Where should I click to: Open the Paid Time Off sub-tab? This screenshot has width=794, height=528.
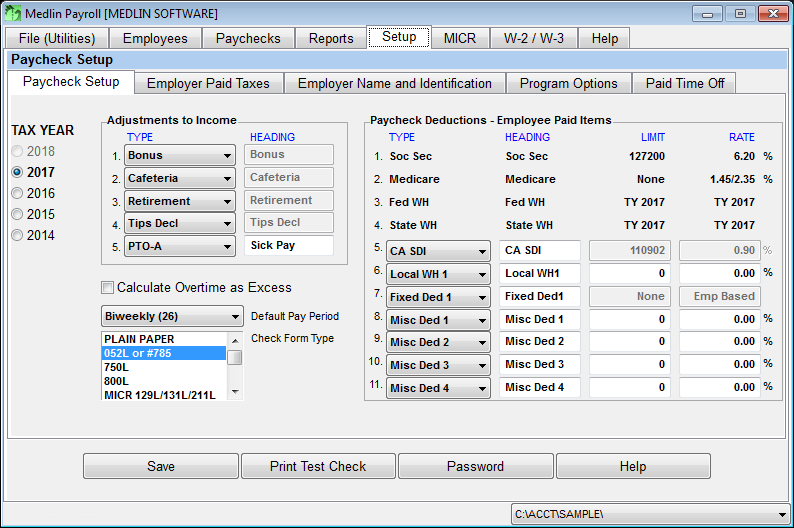[x=685, y=84]
